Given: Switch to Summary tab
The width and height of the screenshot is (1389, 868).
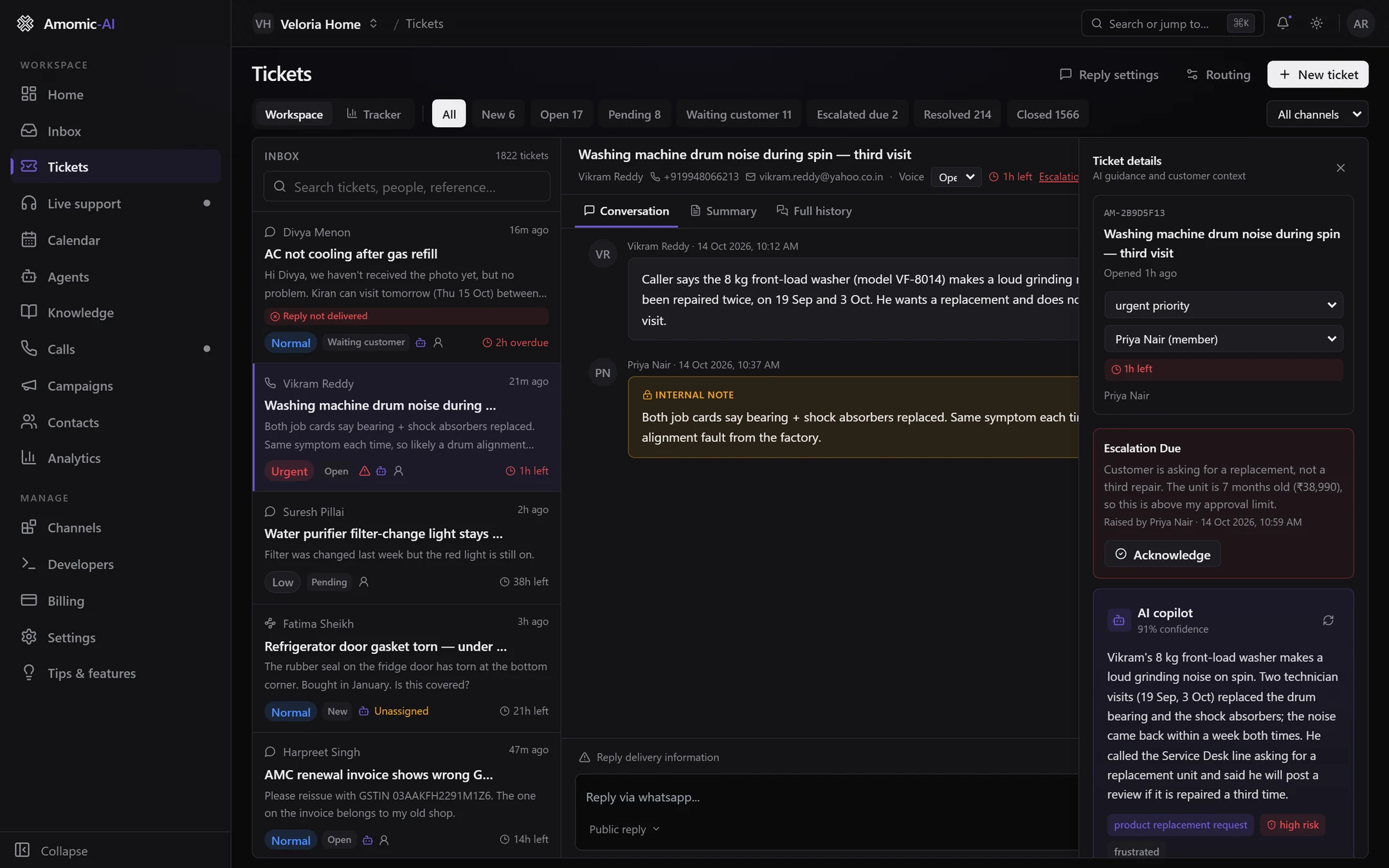Looking at the screenshot, I should (723, 211).
